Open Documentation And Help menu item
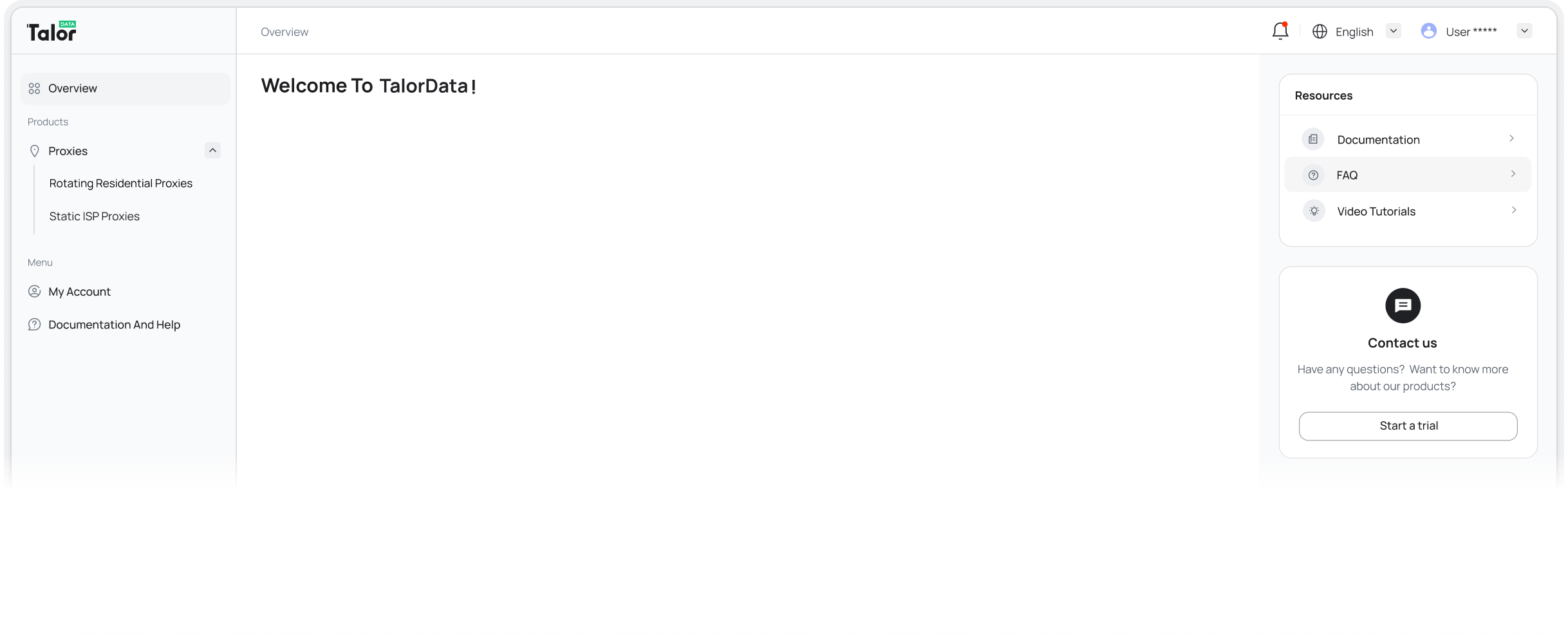 point(114,325)
